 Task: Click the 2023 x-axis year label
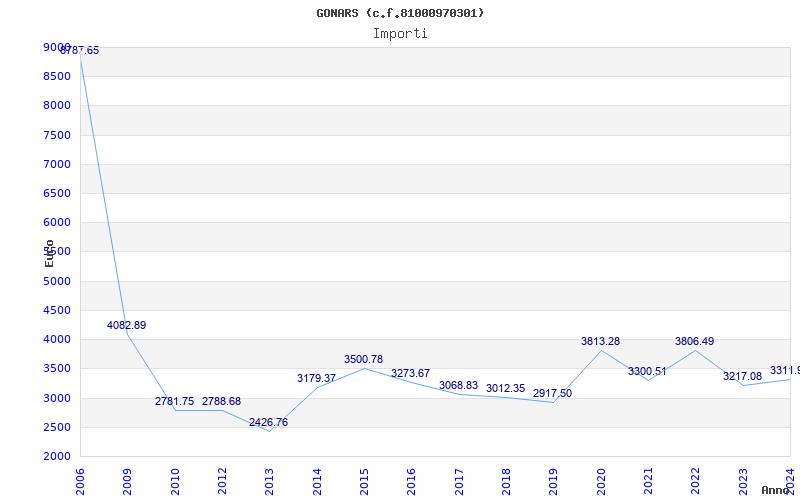click(743, 482)
